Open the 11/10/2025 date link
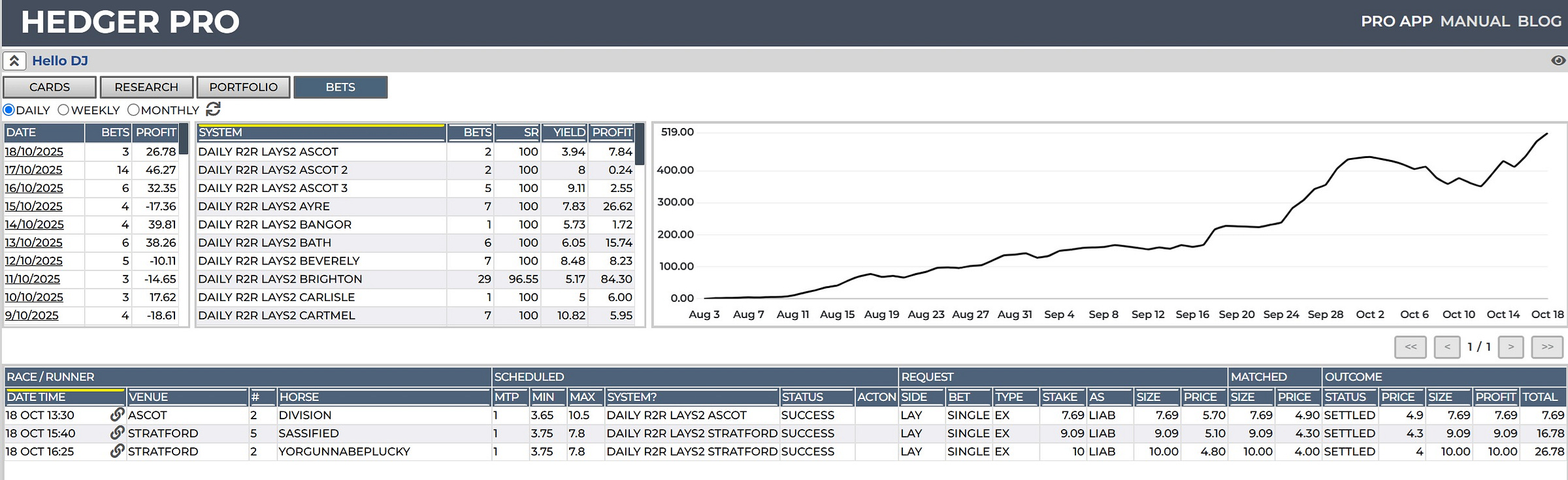This screenshot has width=1568, height=480. pyautogui.click(x=32, y=279)
